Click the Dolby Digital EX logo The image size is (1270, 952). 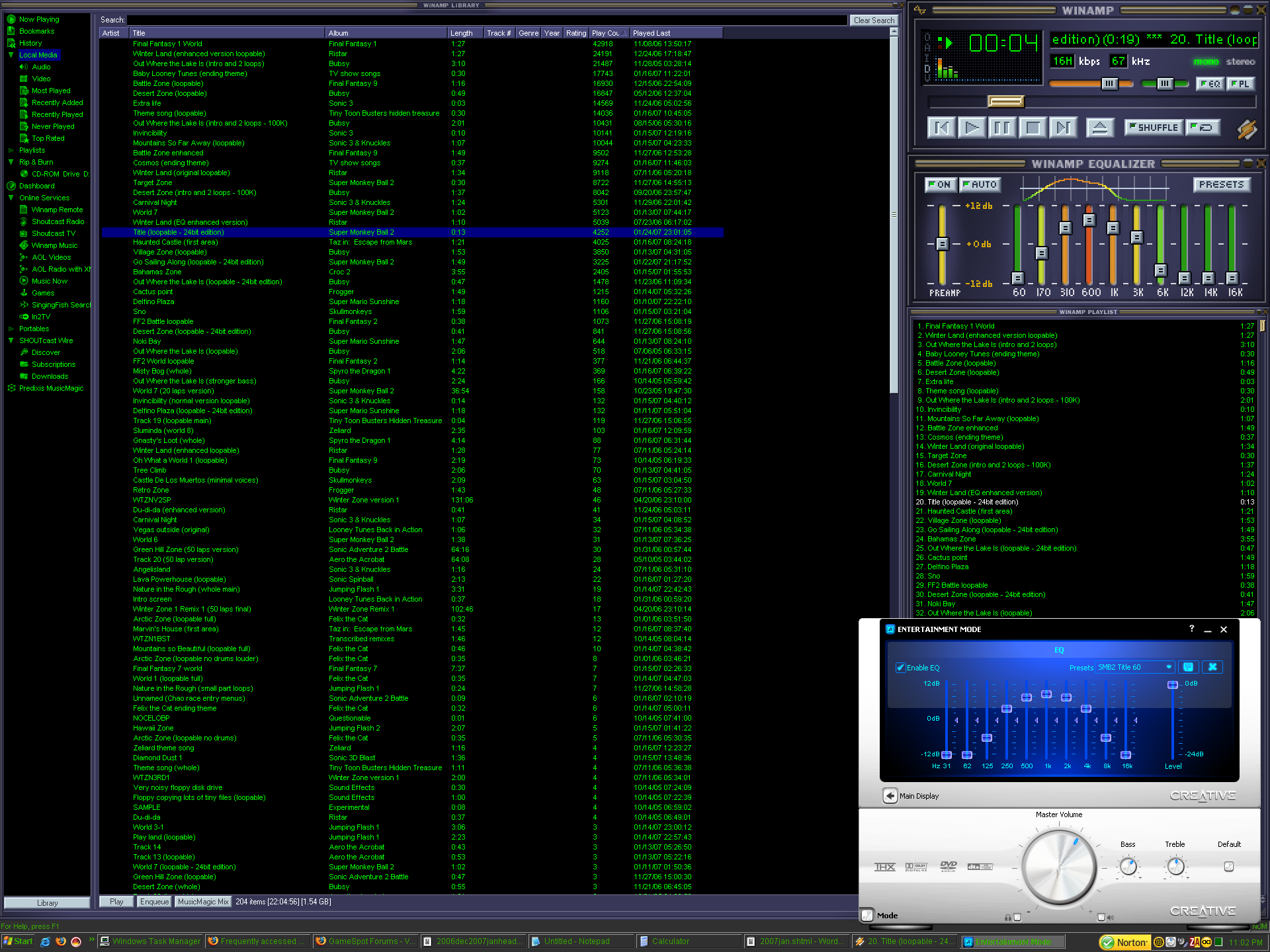[x=916, y=867]
